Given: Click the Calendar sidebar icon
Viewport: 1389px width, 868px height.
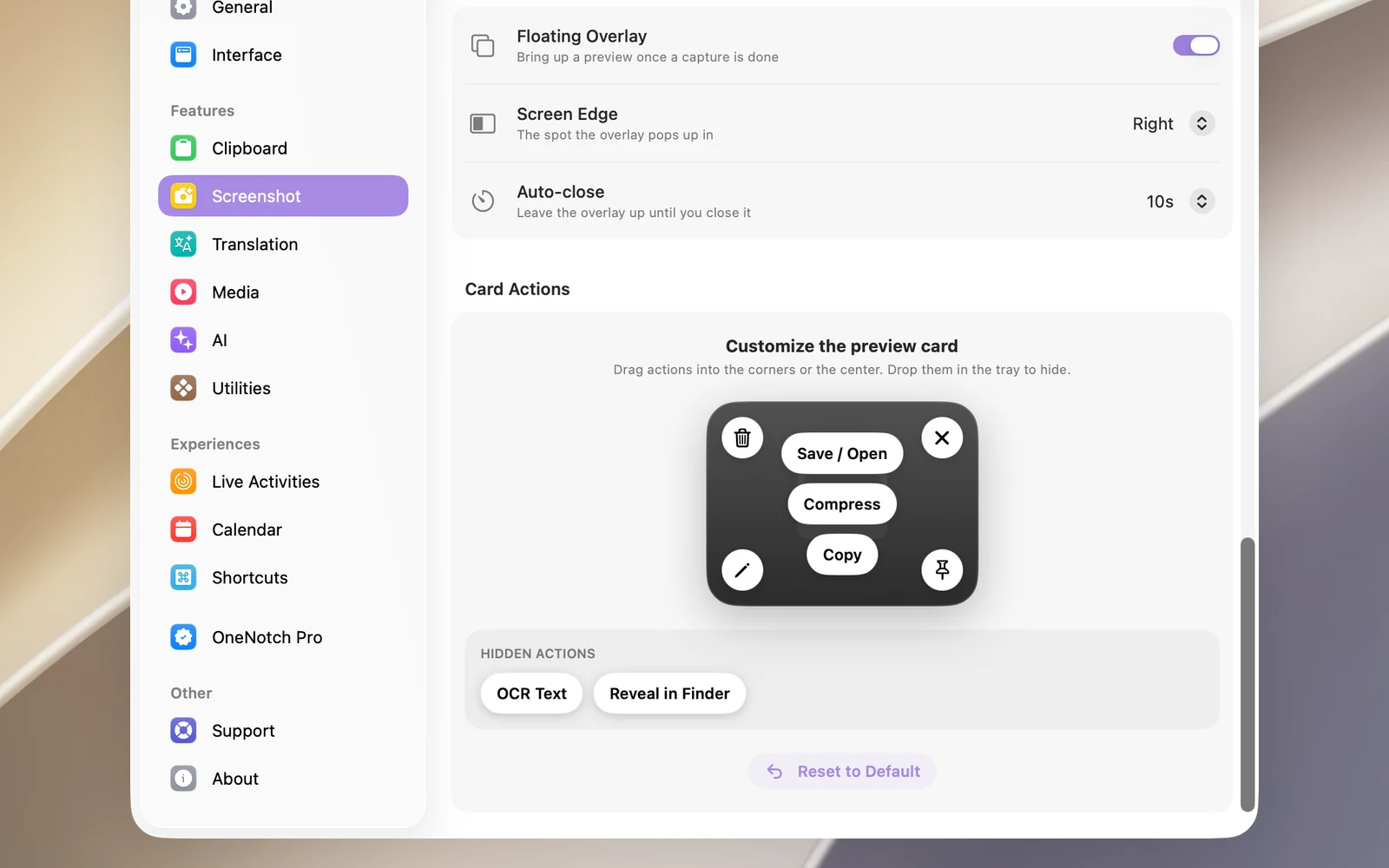Looking at the screenshot, I should pyautogui.click(x=183, y=529).
